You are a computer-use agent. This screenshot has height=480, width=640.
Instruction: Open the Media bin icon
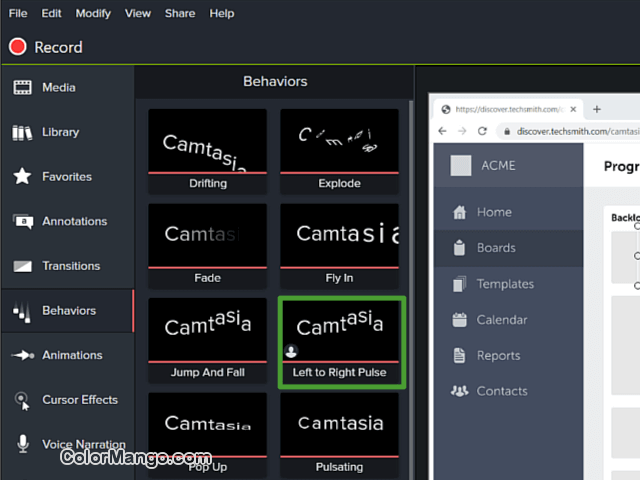pyautogui.click(x=22, y=88)
